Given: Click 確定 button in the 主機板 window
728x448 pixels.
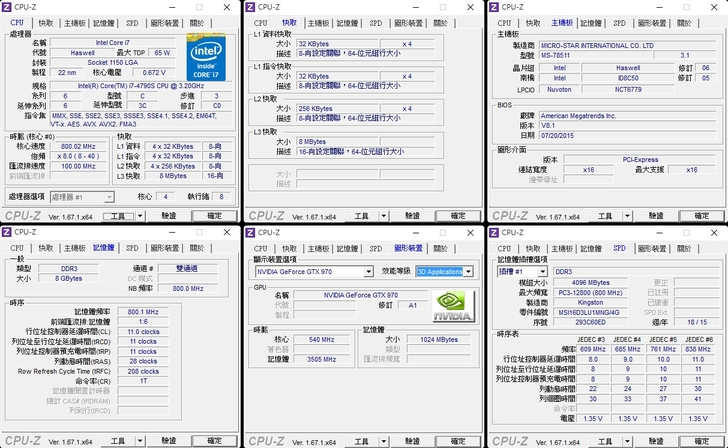Looking at the screenshot, I should pyautogui.click(x=702, y=216).
